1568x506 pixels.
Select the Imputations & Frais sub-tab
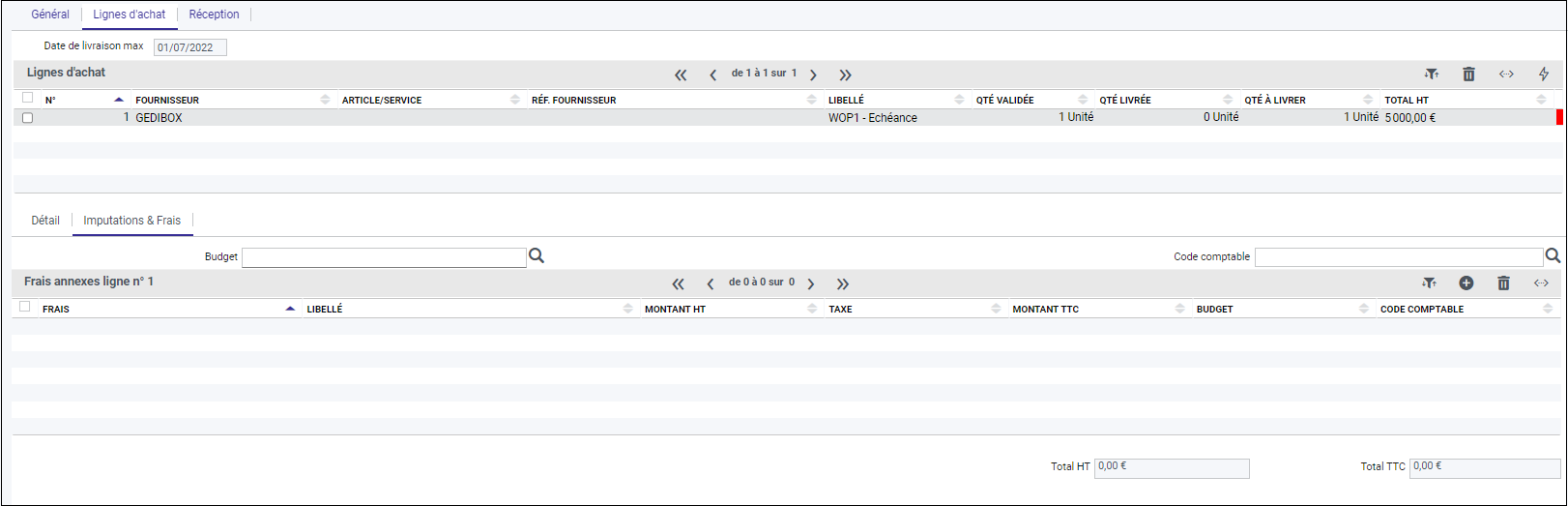[132, 221]
